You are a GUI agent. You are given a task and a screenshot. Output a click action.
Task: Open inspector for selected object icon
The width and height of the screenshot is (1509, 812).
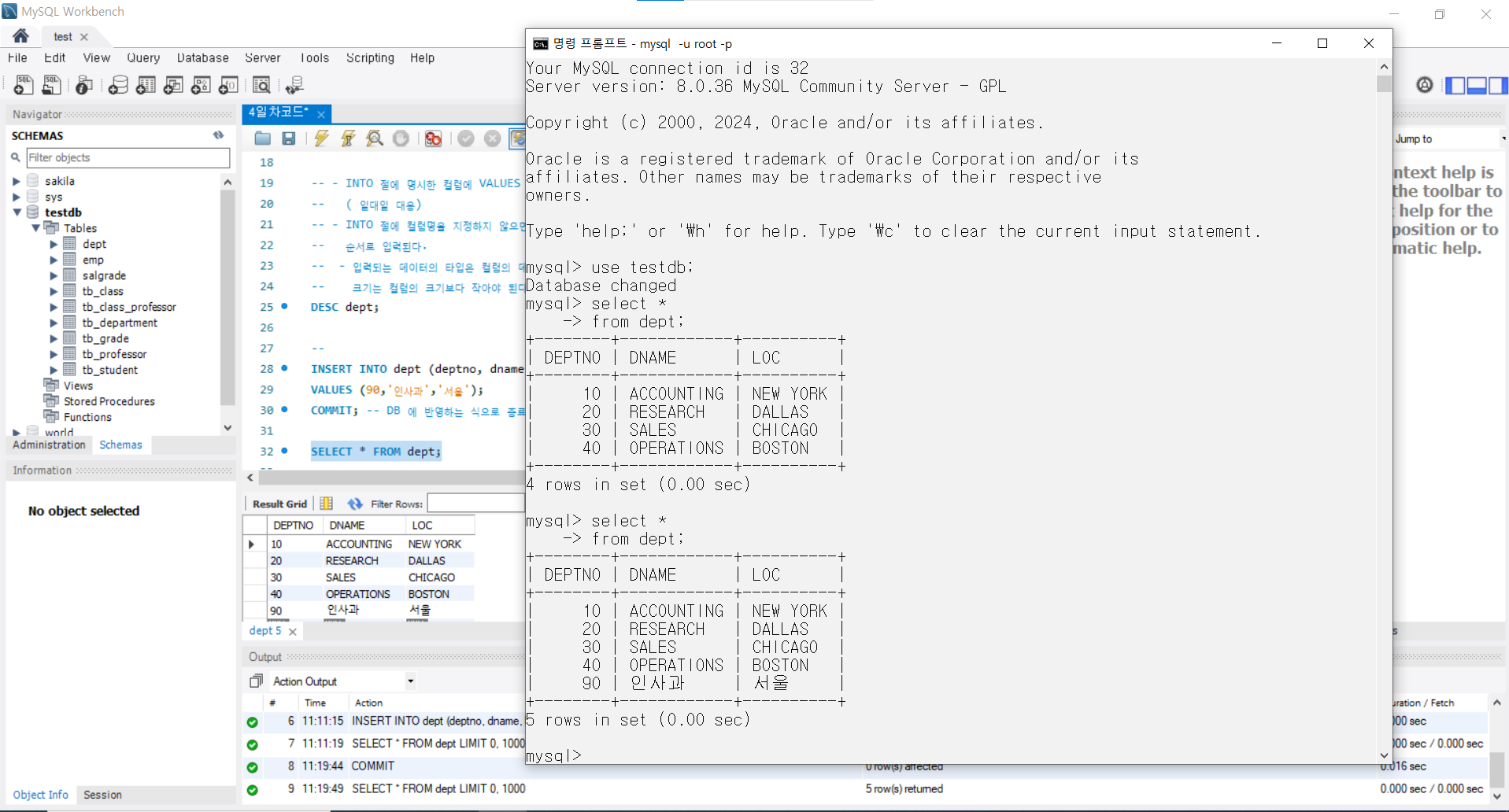coord(84,85)
